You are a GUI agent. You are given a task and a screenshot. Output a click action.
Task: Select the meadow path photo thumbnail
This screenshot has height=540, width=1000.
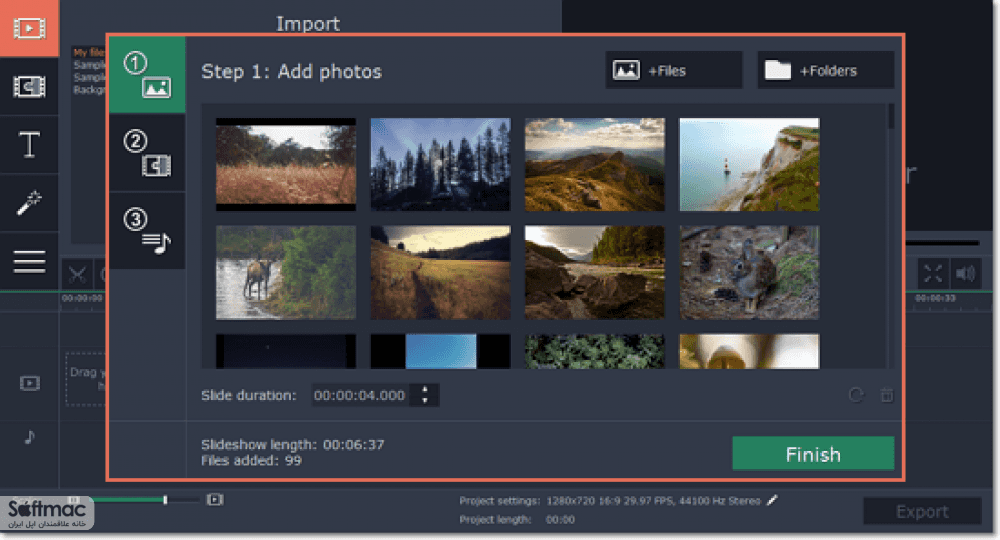click(x=440, y=272)
